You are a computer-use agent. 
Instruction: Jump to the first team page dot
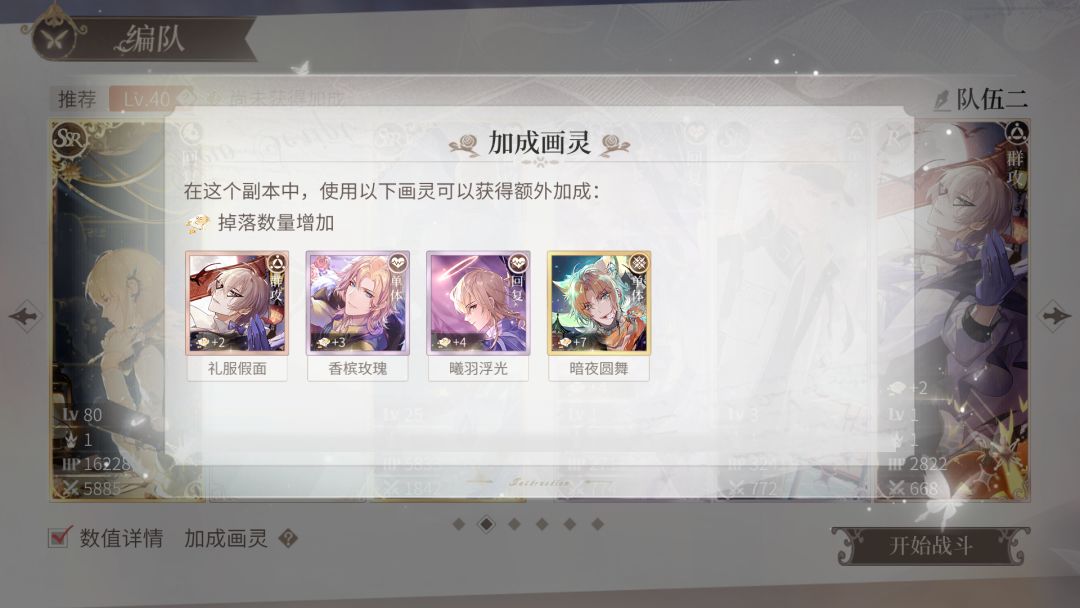(459, 524)
